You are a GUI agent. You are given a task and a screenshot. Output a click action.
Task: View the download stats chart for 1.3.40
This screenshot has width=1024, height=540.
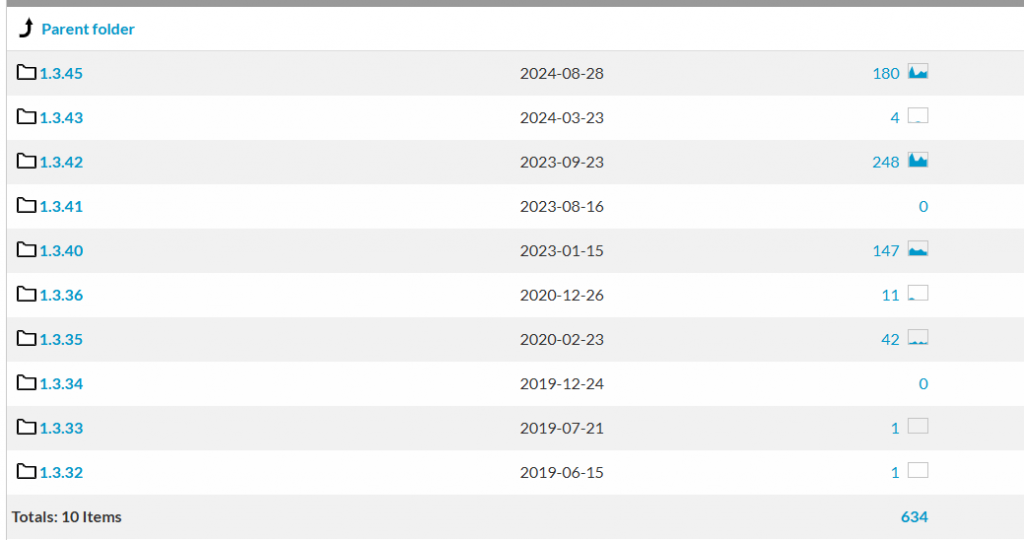(918, 249)
